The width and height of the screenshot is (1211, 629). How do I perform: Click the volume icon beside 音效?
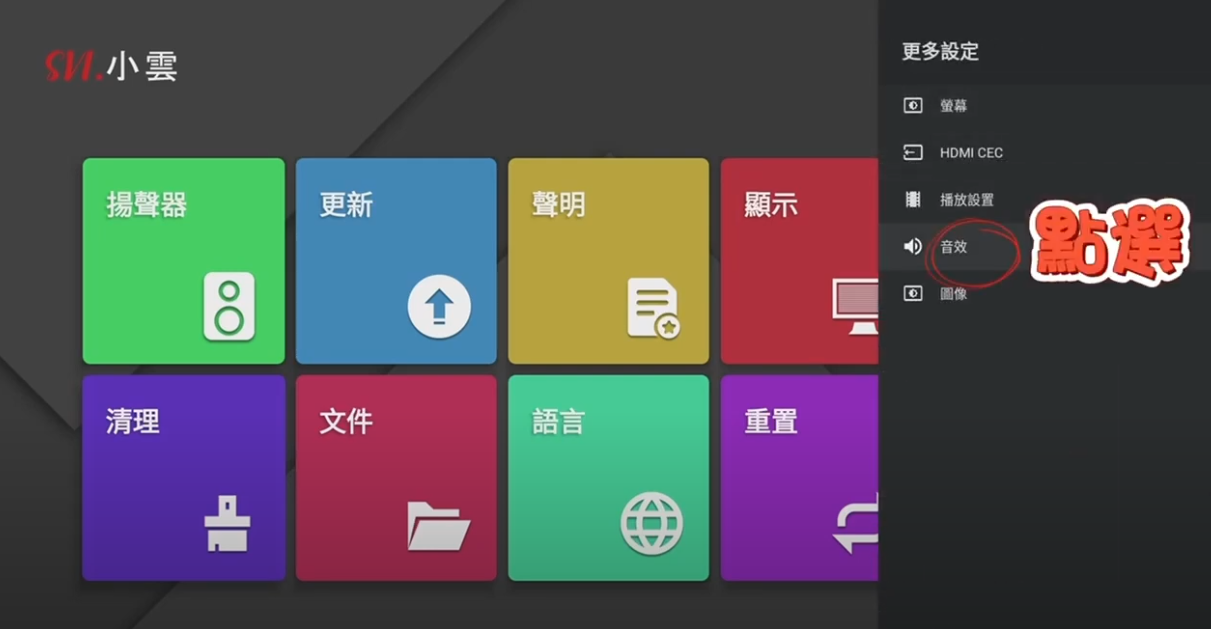tap(912, 247)
